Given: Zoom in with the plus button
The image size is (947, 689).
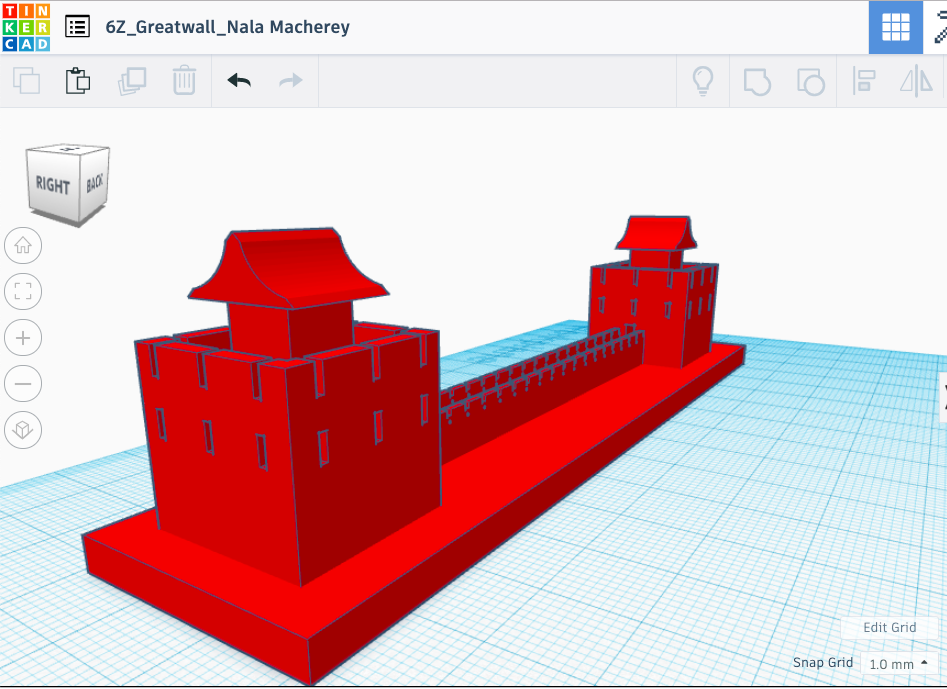Looking at the screenshot, I should (23, 338).
